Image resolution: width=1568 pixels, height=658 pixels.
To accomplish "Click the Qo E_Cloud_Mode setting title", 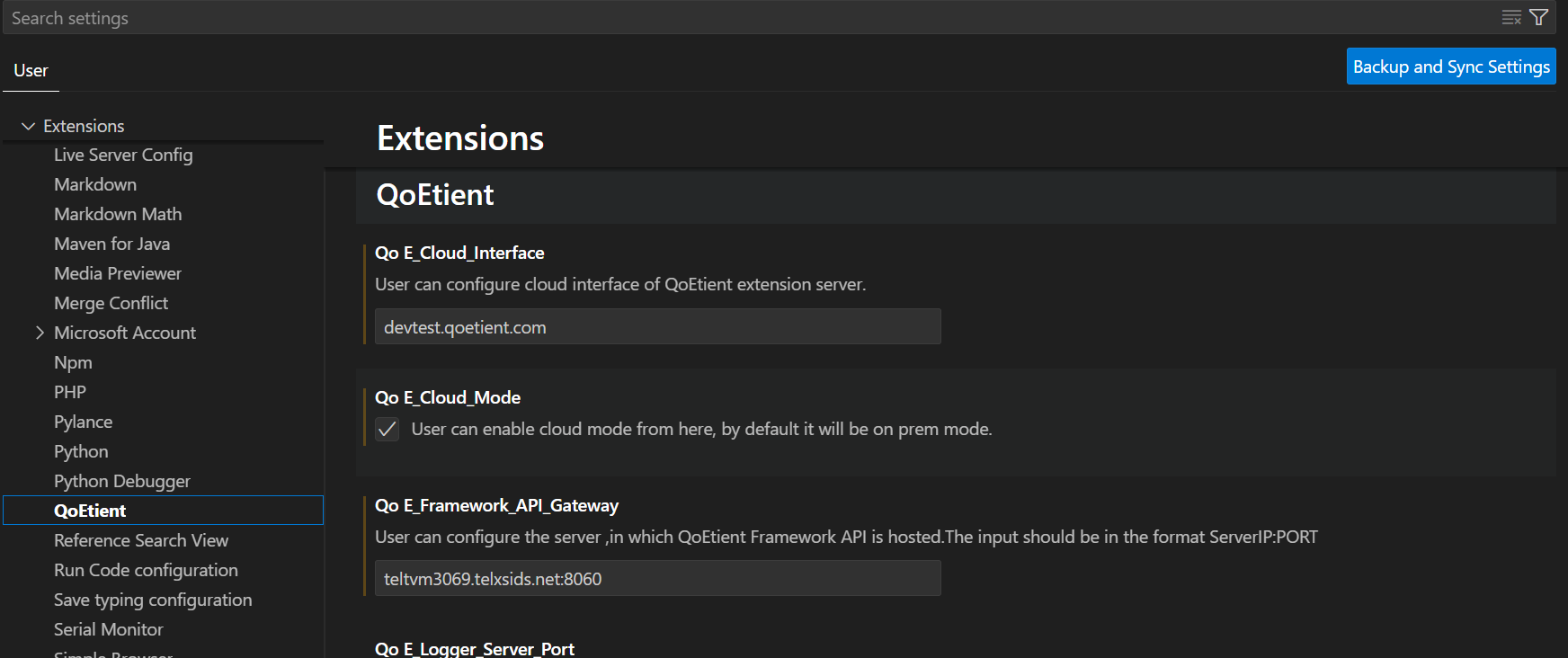I will (x=448, y=397).
